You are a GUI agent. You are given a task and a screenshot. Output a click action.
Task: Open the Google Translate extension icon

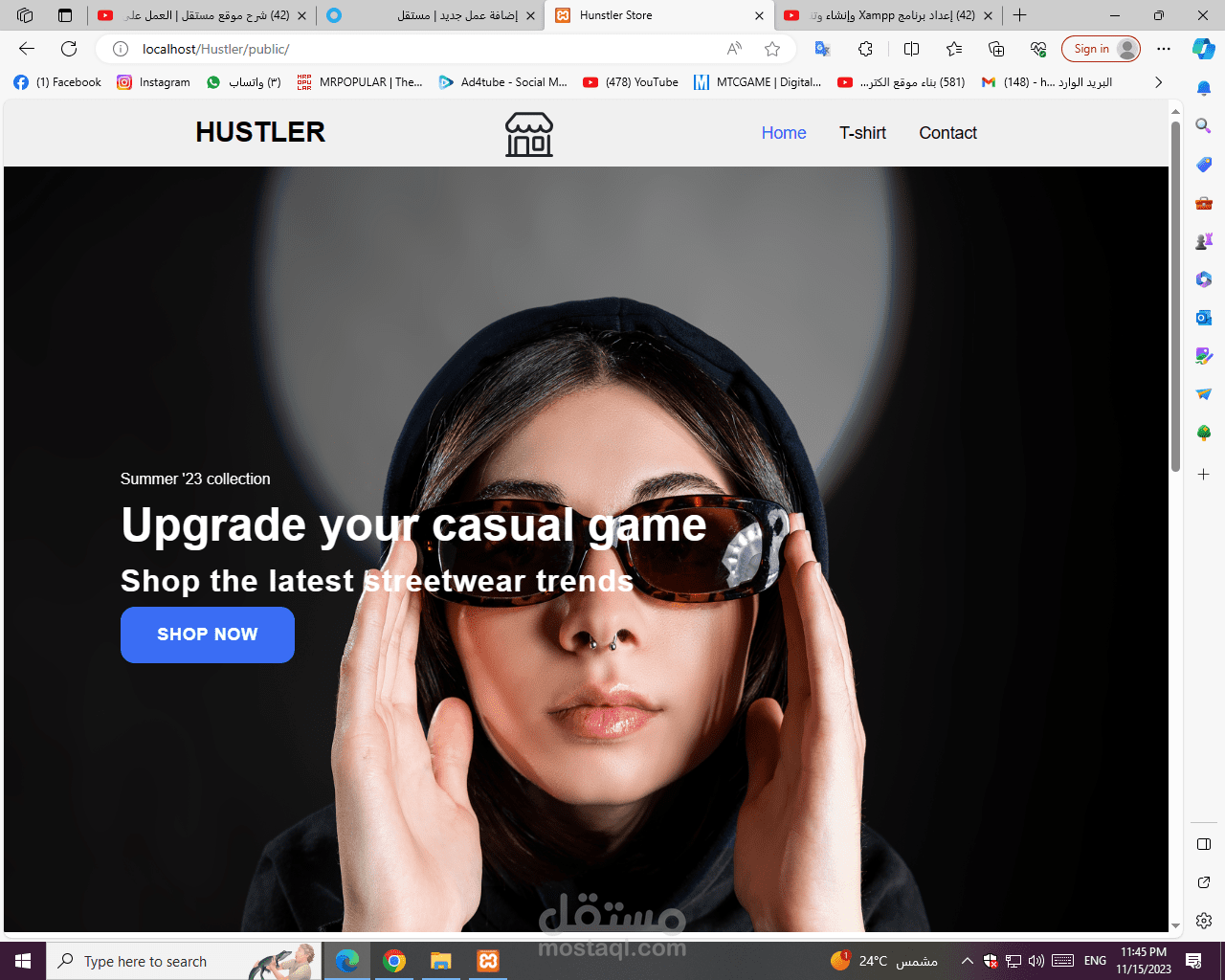(x=822, y=49)
